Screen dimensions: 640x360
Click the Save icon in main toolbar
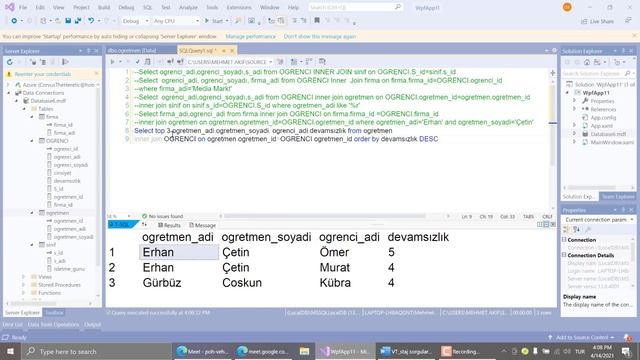click(68, 21)
